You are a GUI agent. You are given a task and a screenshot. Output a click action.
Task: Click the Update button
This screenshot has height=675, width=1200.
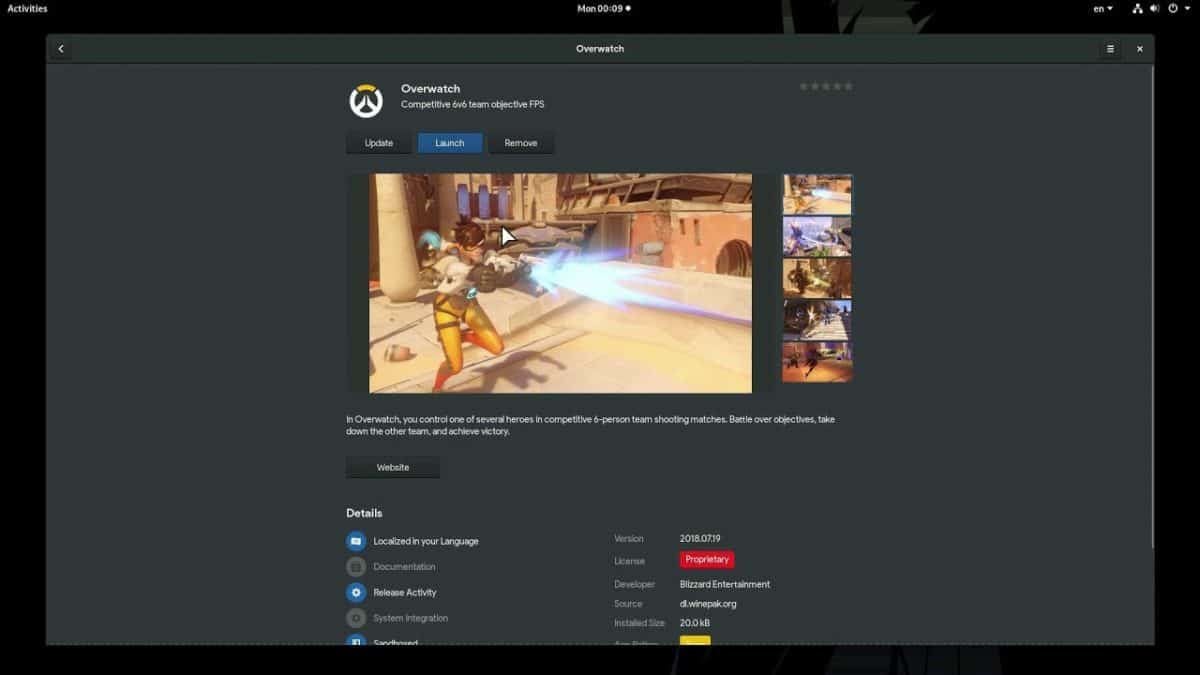379,143
